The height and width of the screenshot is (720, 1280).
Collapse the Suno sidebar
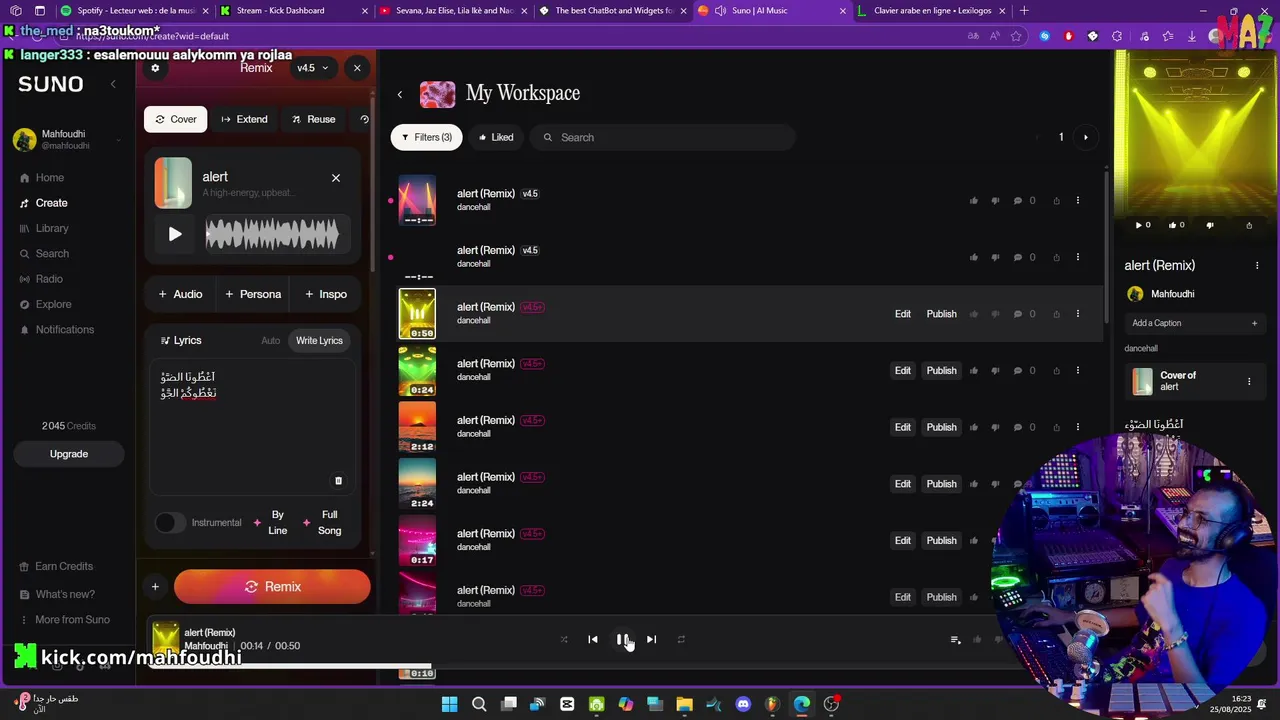[x=113, y=84]
